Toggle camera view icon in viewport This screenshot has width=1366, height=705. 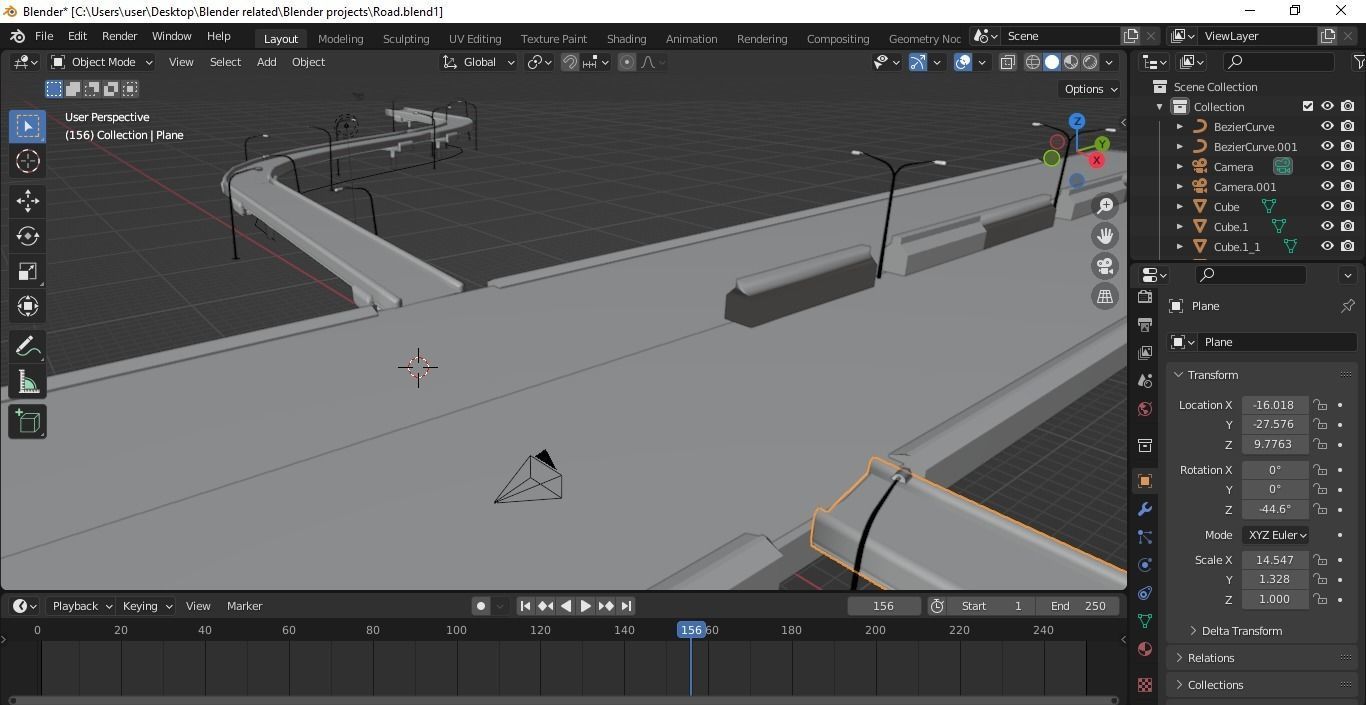pos(1105,266)
